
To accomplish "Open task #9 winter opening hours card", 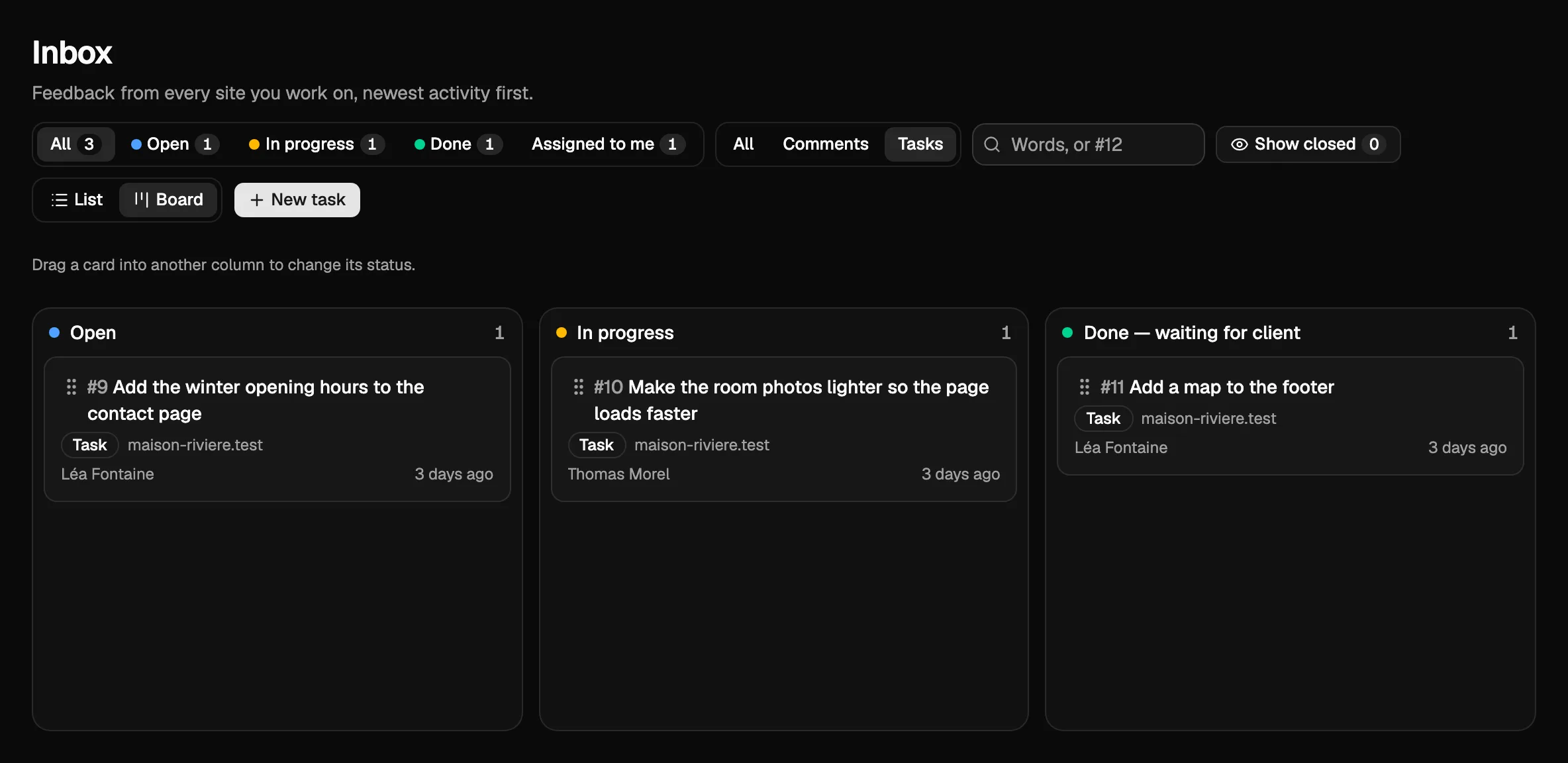I will [x=277, y=429].
